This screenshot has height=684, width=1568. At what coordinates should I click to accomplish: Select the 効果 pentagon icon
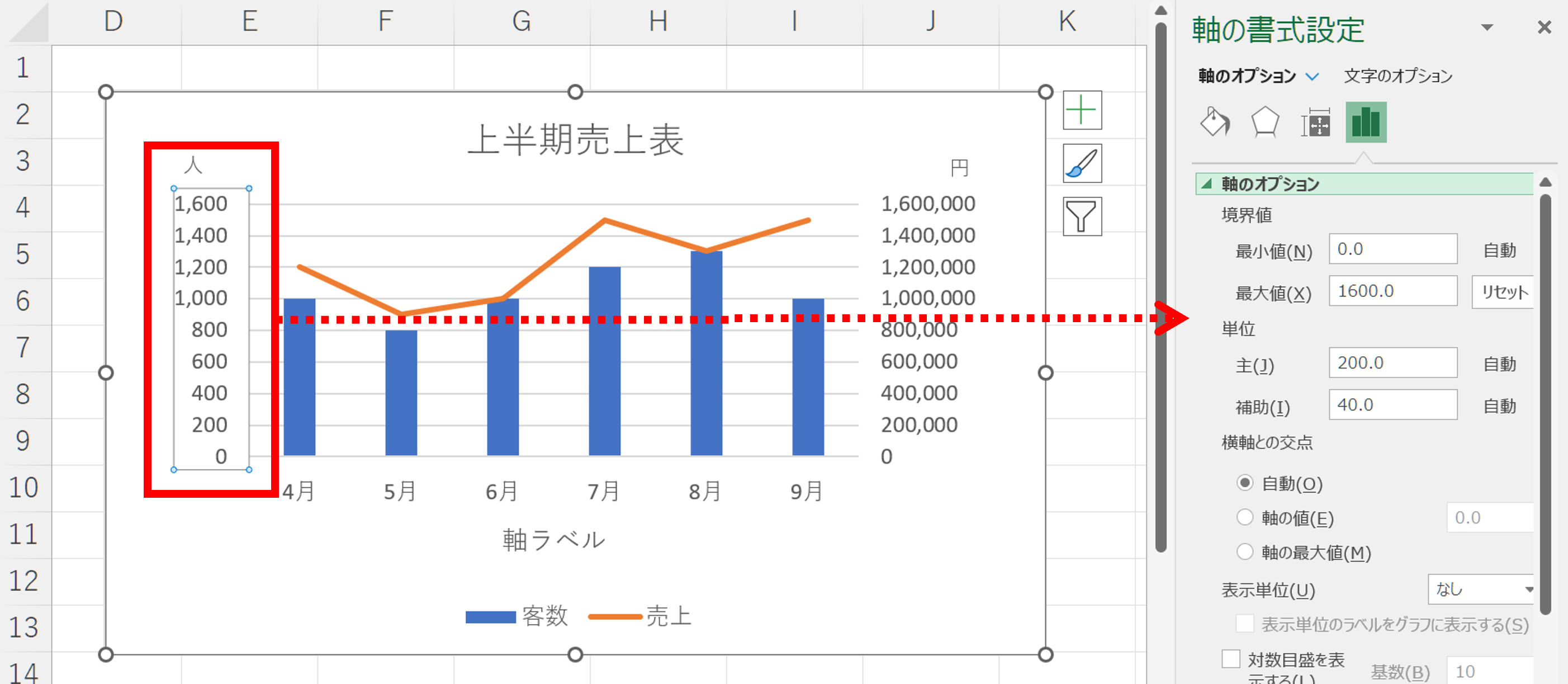(x=1264, y=122)
